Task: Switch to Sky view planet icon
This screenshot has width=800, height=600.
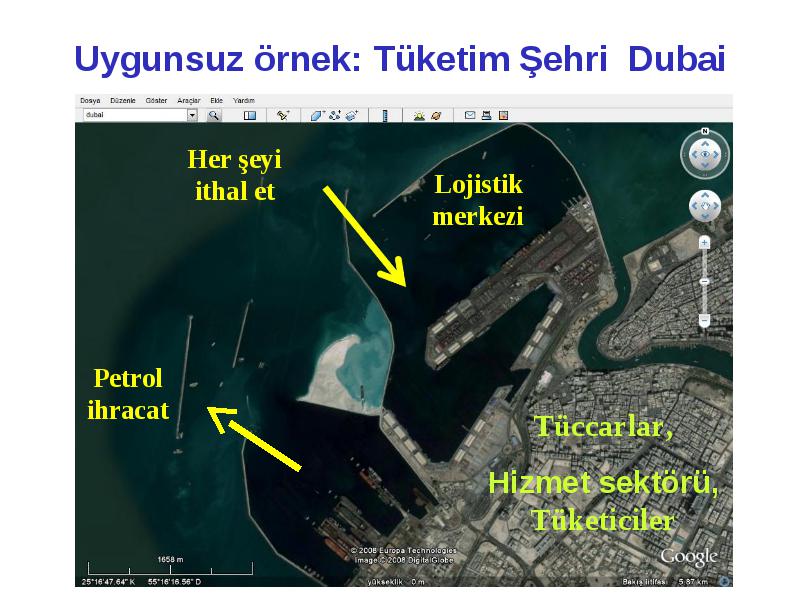Action: click(x=436, y=115)
